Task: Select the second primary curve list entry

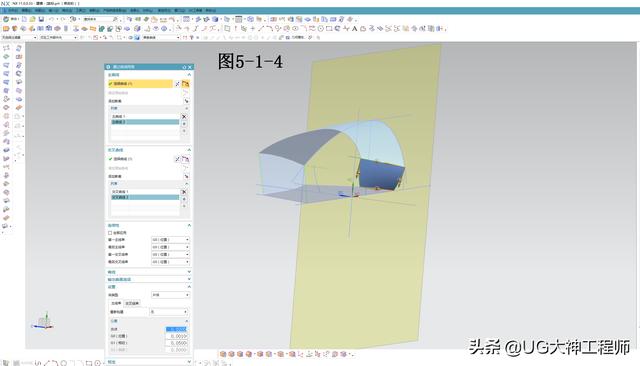Action: [x=145, y=122]
